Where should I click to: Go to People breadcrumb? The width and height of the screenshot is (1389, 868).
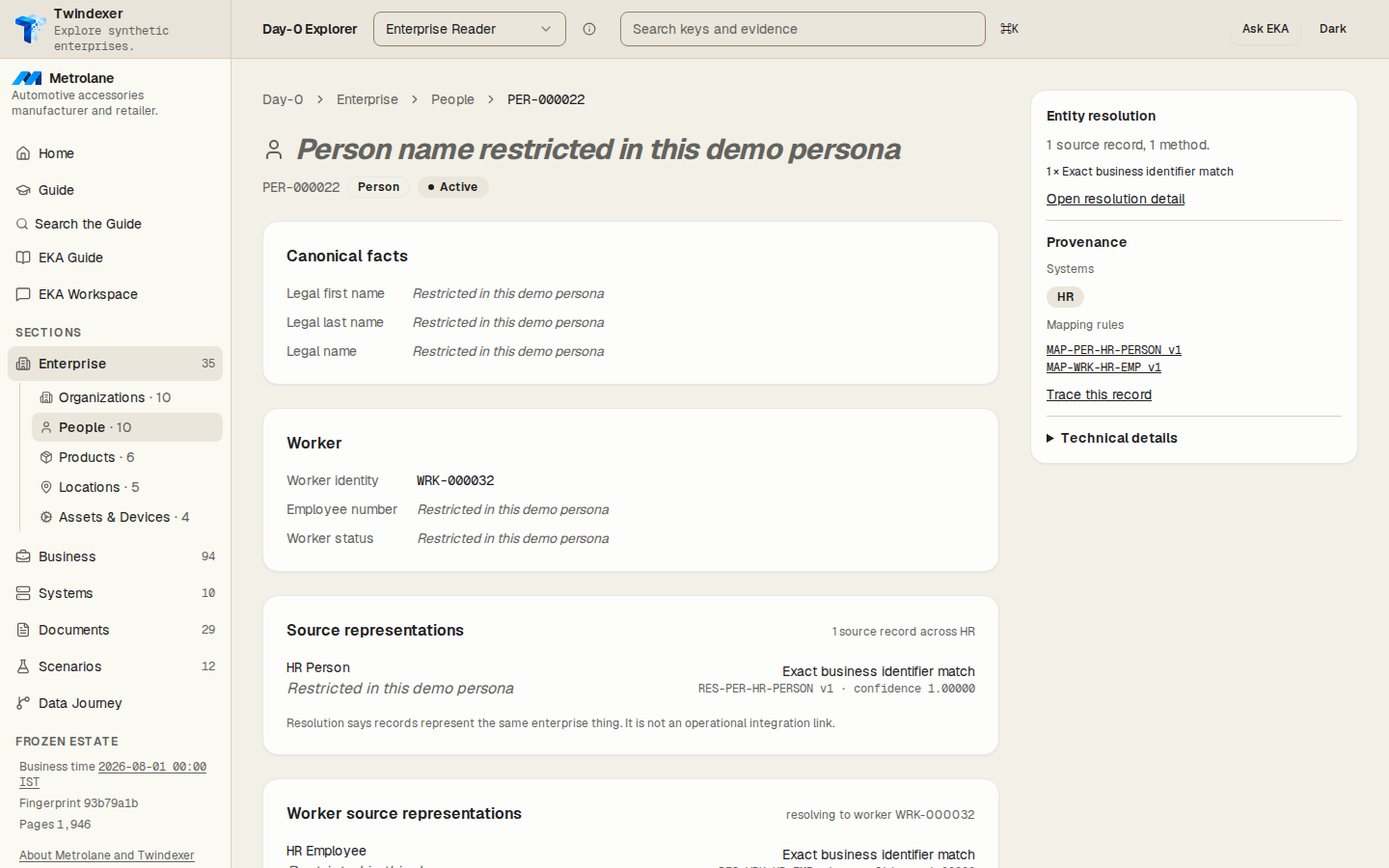(x=452, y=99)
